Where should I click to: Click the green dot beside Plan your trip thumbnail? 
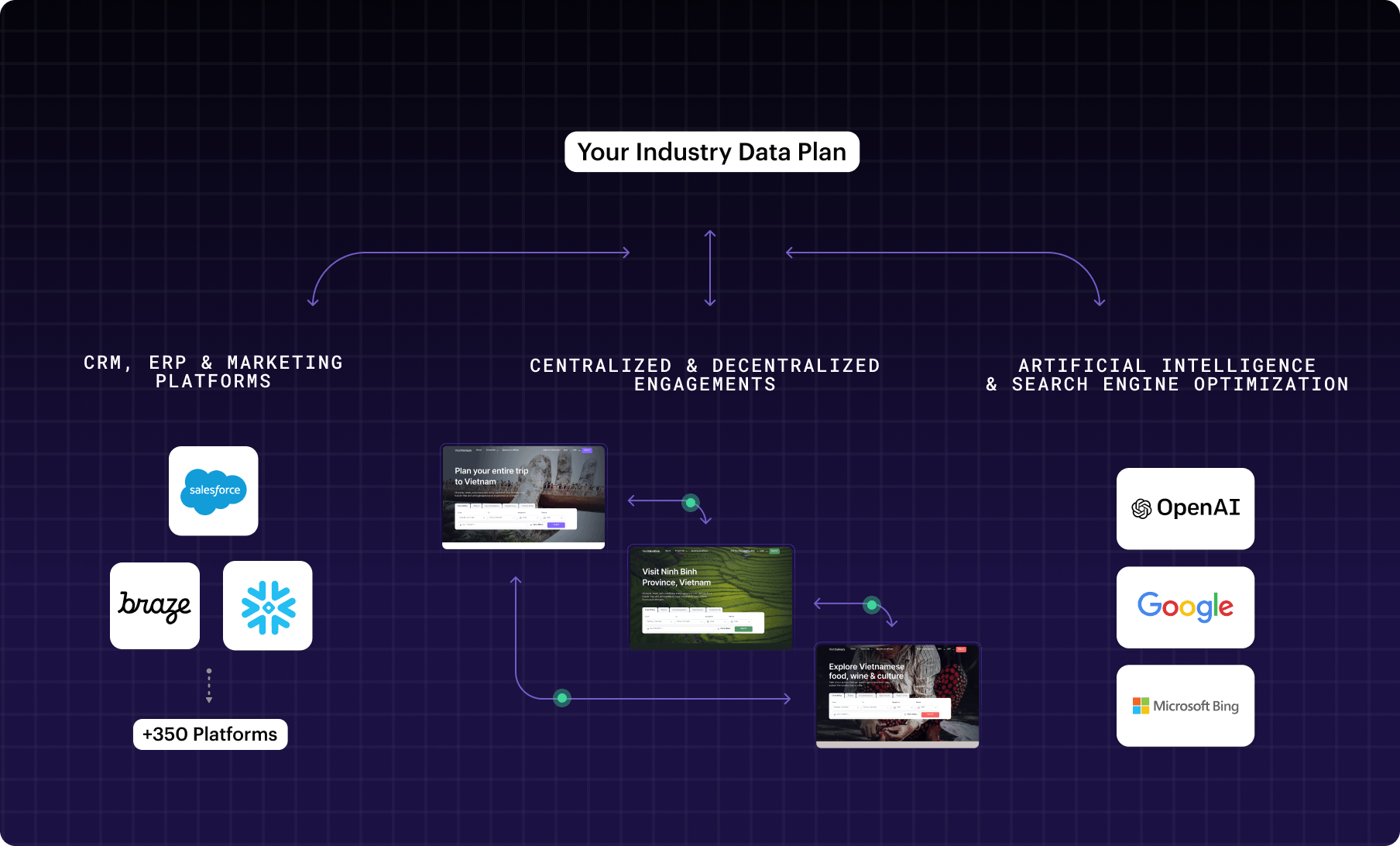[690, 503]
